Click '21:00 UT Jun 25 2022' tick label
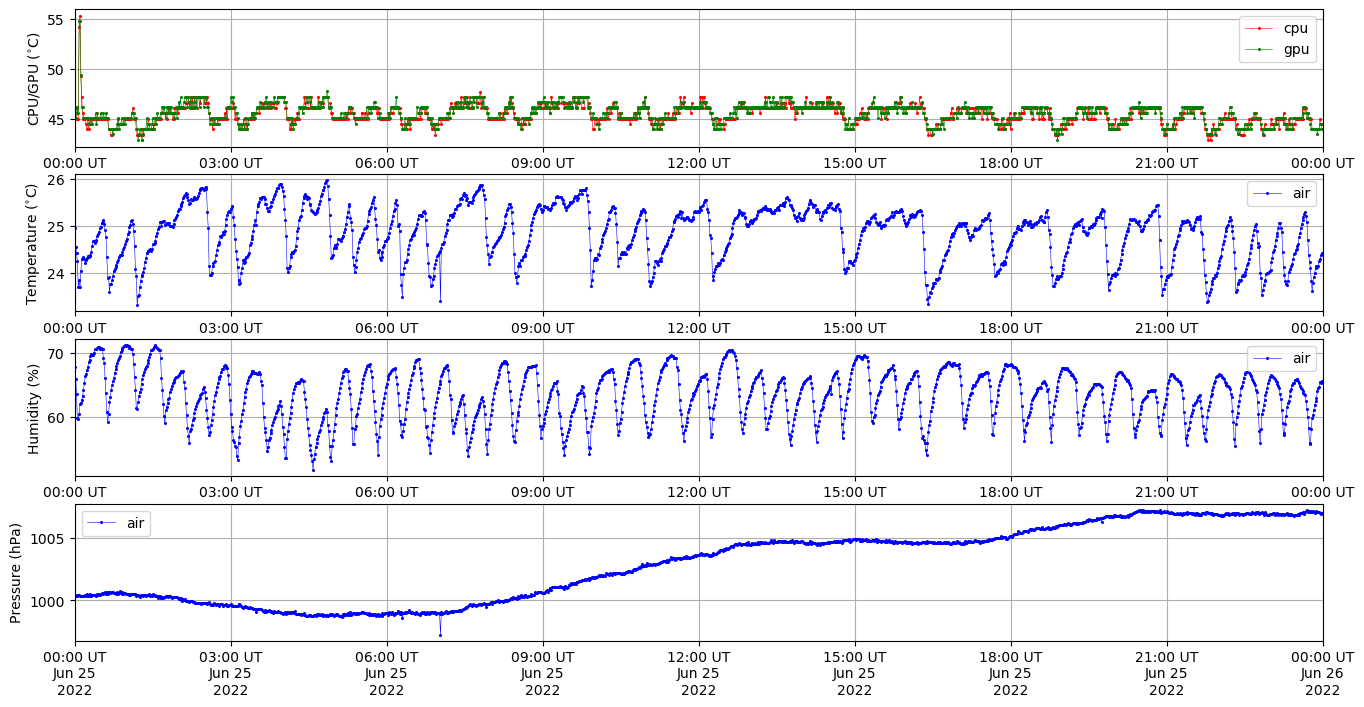The height and width of the screenshot is (707, 1364). [1167, 673]
